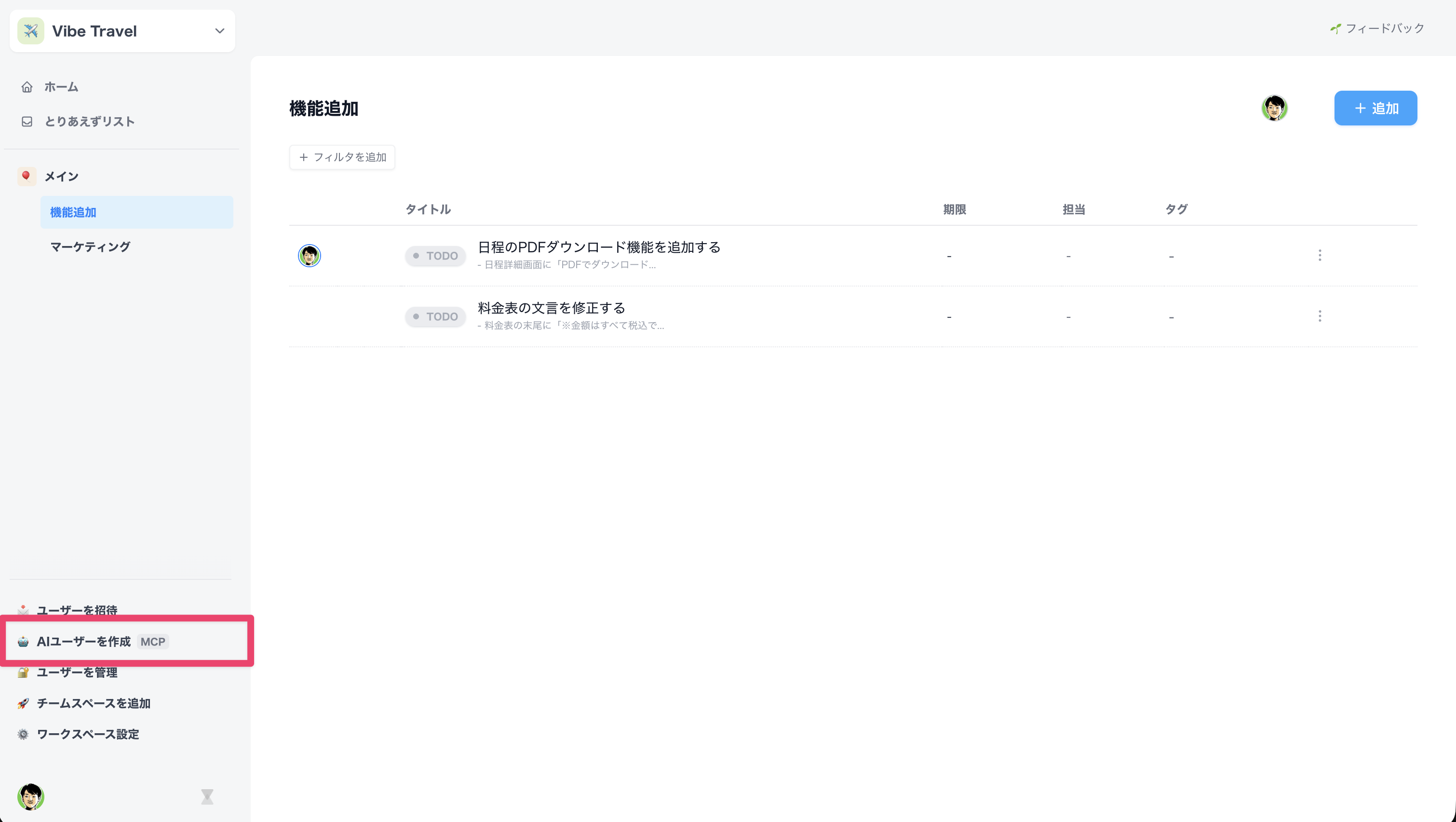Screen dimensions: 1456x822
Task: Toggle TODO status of 日程のPDFダウンロード task
Action: point(435,256)
